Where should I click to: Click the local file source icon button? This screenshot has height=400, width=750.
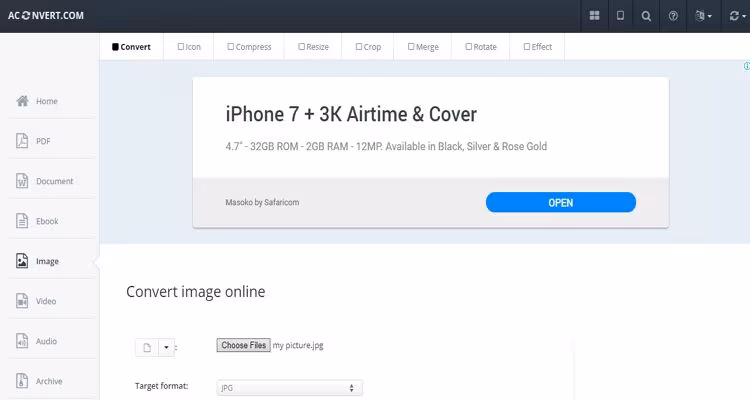coord(147,347)
